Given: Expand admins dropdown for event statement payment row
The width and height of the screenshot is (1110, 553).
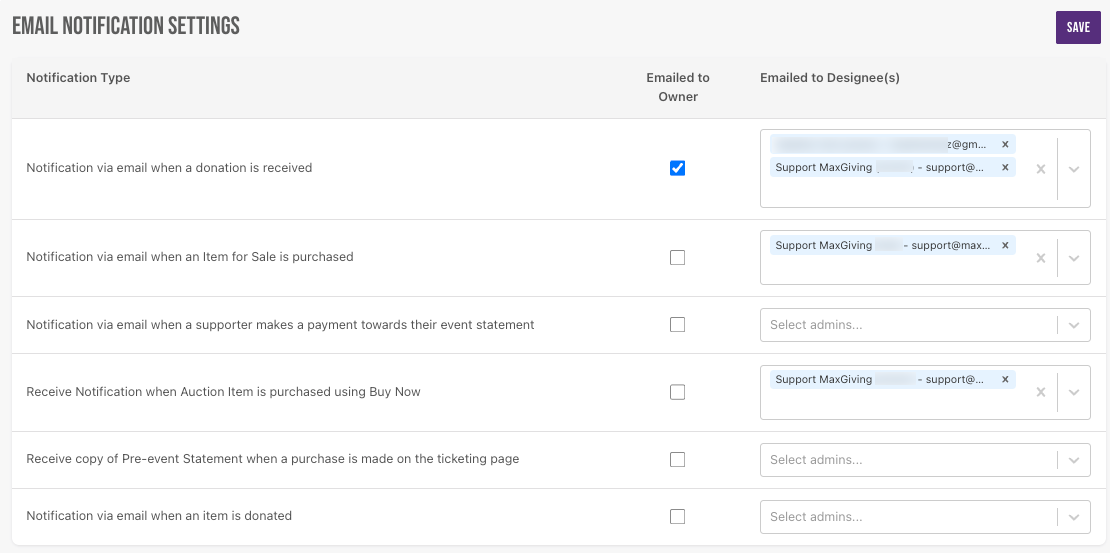Looking at the screenshot, I should point(1074,325).
